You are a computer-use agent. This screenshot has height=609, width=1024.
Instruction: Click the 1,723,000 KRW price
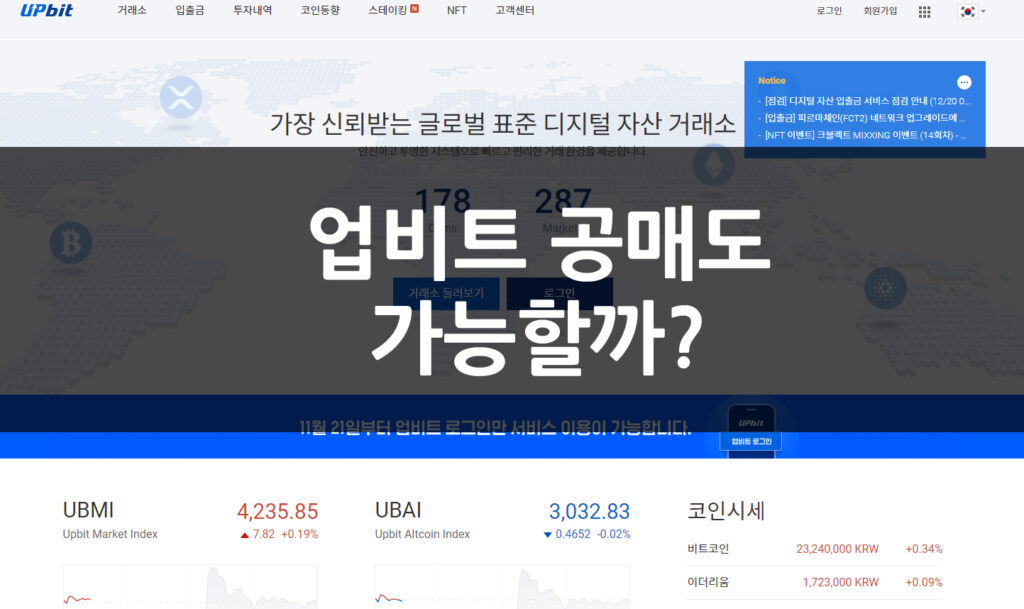point(840,582)
